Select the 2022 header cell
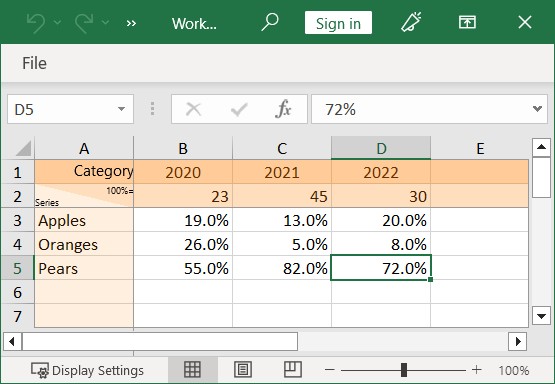Screen dimensions: 555x384 pyautogui.click(x=381, y=172)
